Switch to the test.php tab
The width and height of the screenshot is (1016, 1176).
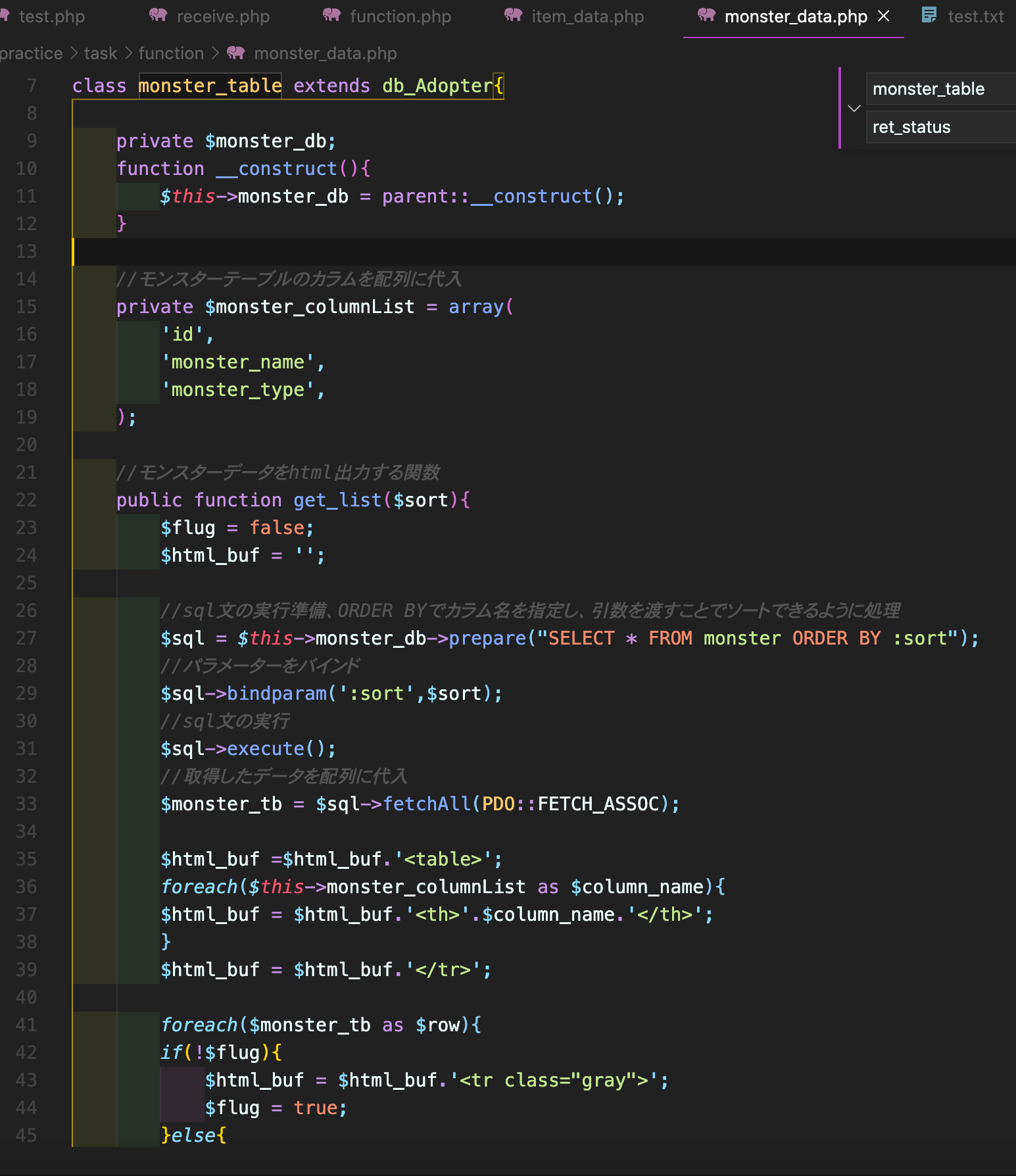(51, 16)
